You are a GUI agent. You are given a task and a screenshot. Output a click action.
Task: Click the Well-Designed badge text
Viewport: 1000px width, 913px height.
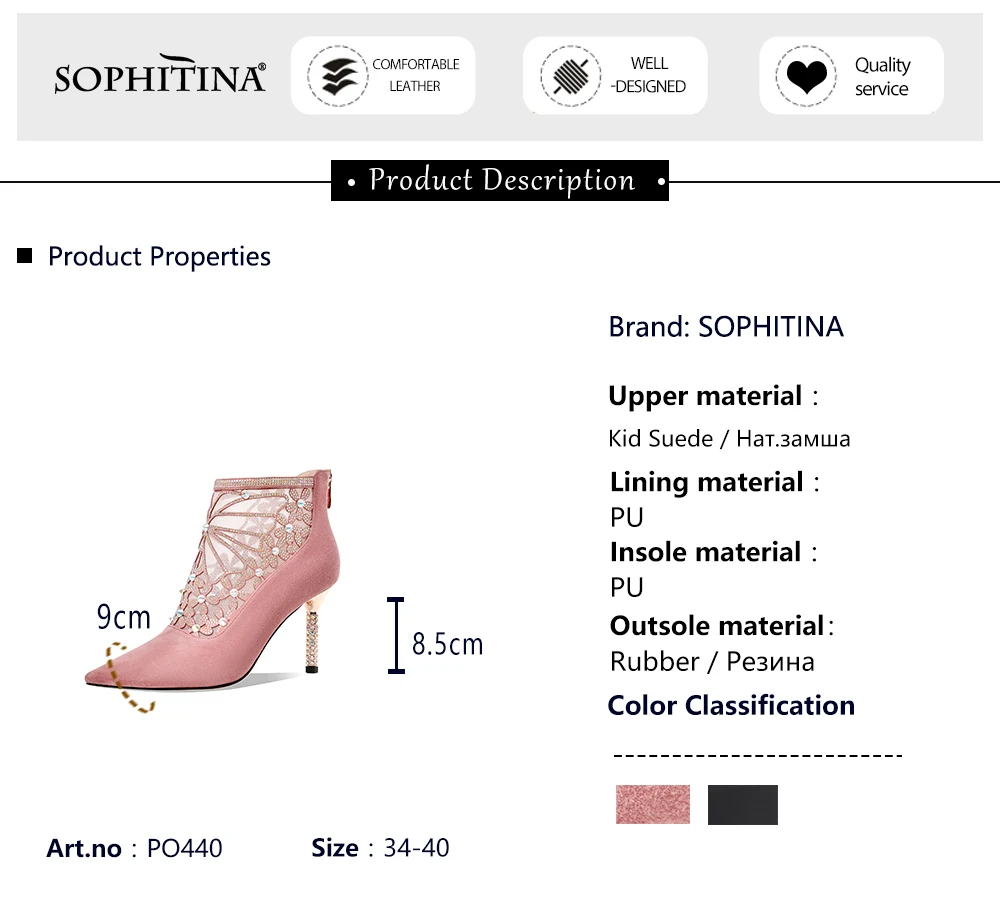[648, 76]
